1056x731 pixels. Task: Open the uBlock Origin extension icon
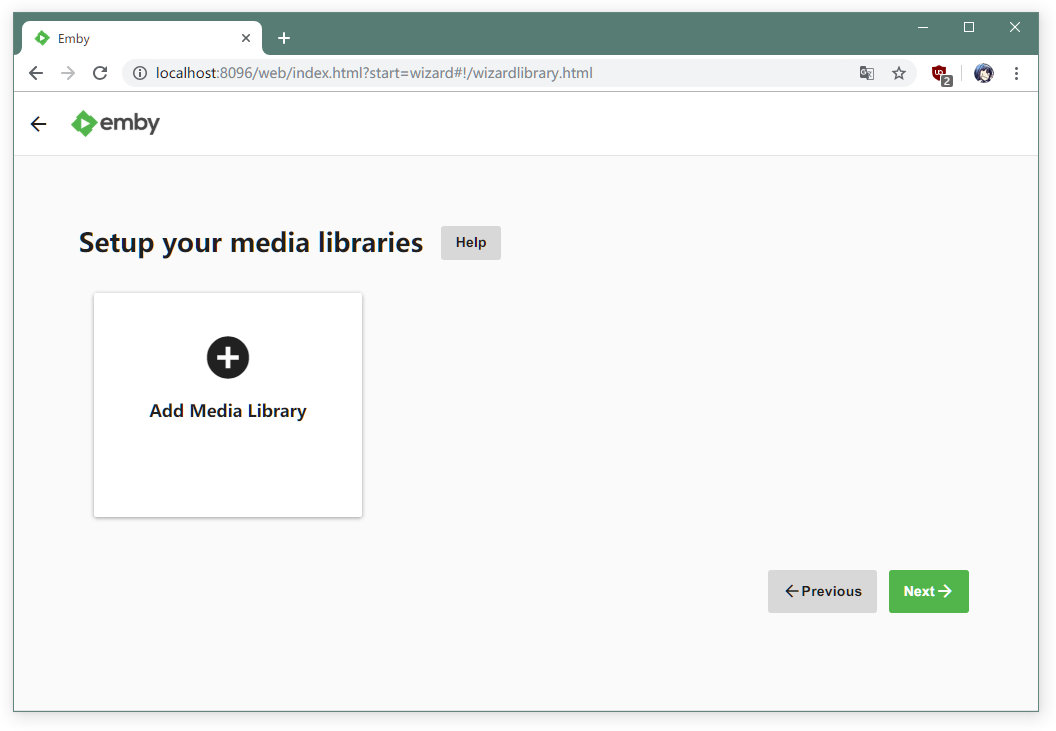(x=941, y=74)
